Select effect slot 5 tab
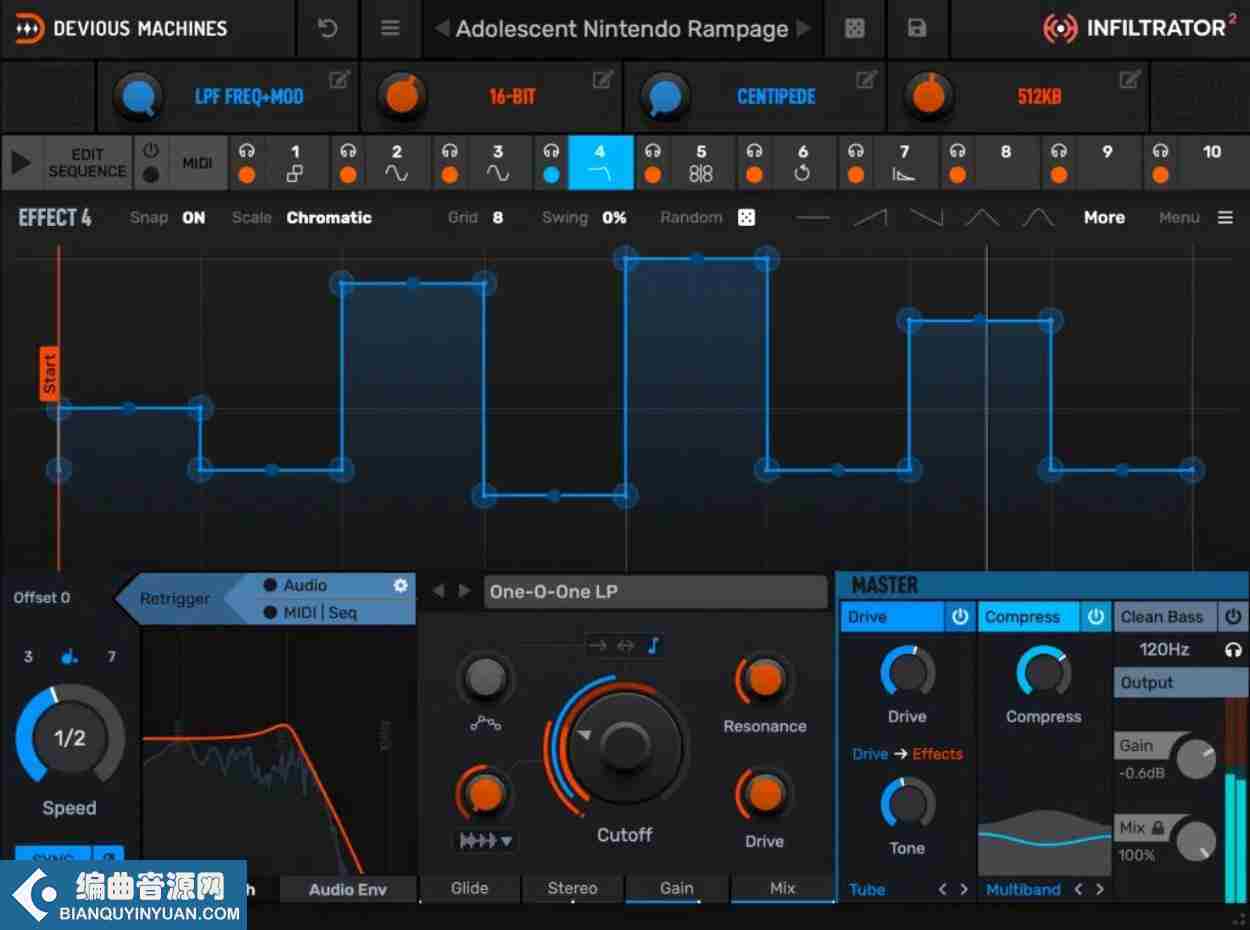This screenshot has height=930, width=1250. 701,162
